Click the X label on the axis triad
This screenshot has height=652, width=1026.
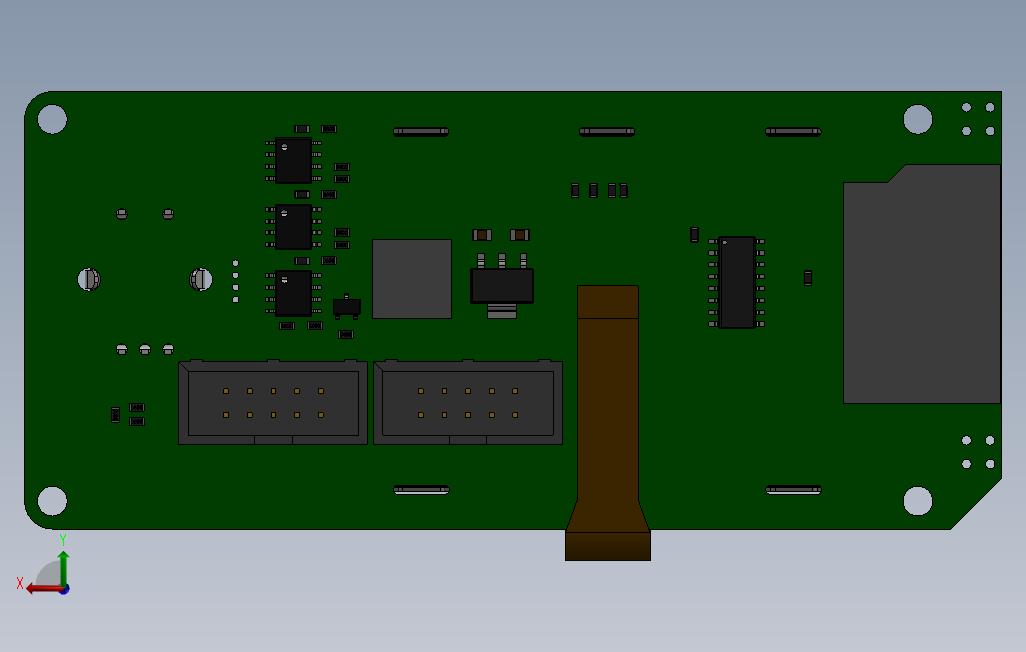[x=20, y=583]
